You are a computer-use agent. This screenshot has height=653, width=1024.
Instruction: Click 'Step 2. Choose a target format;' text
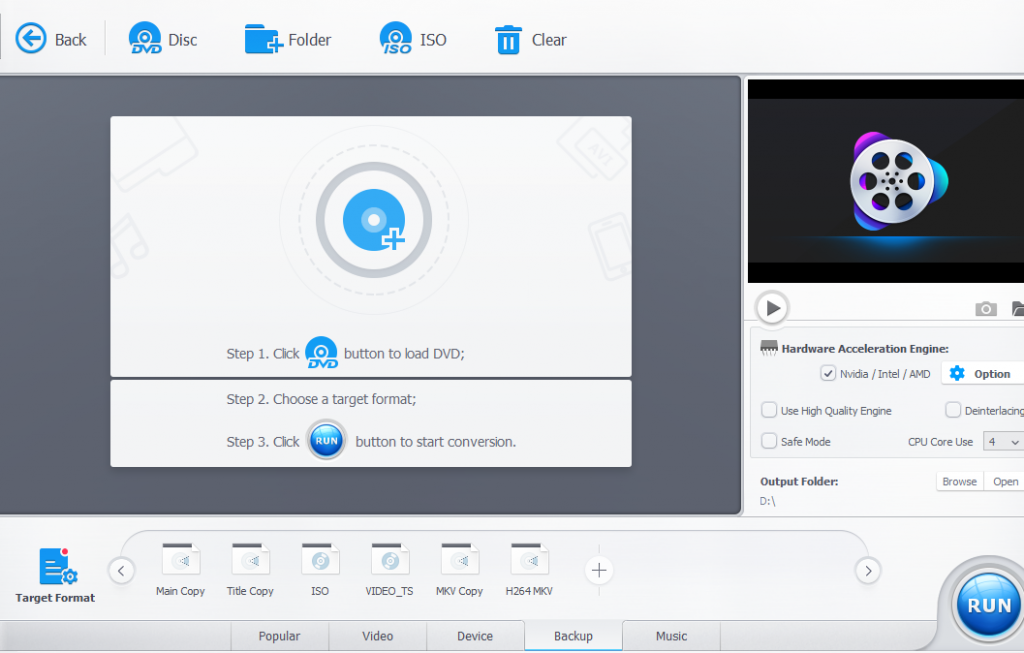point(321,399)
